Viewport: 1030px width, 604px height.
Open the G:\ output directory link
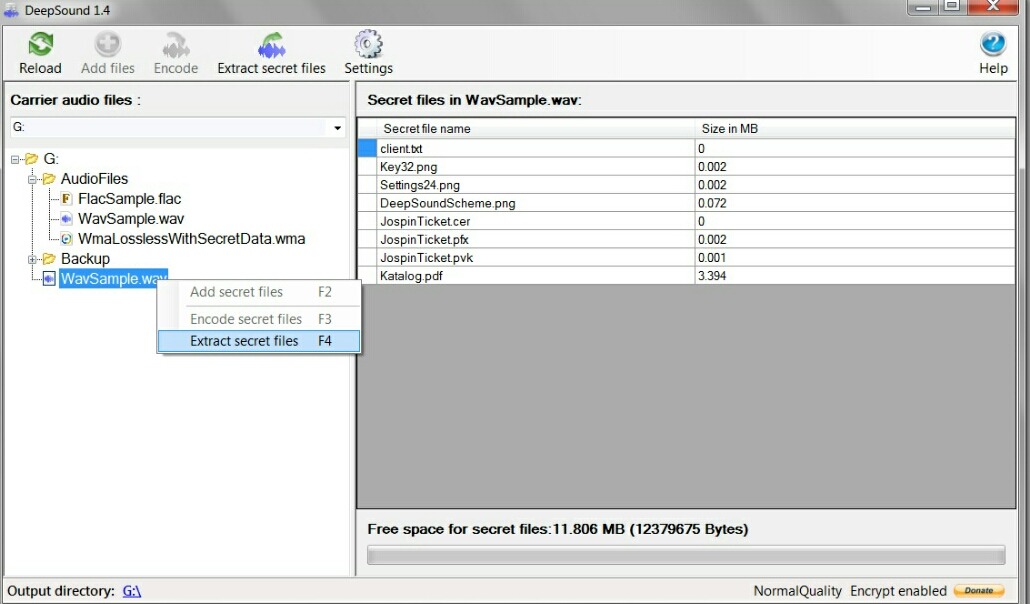132,591
